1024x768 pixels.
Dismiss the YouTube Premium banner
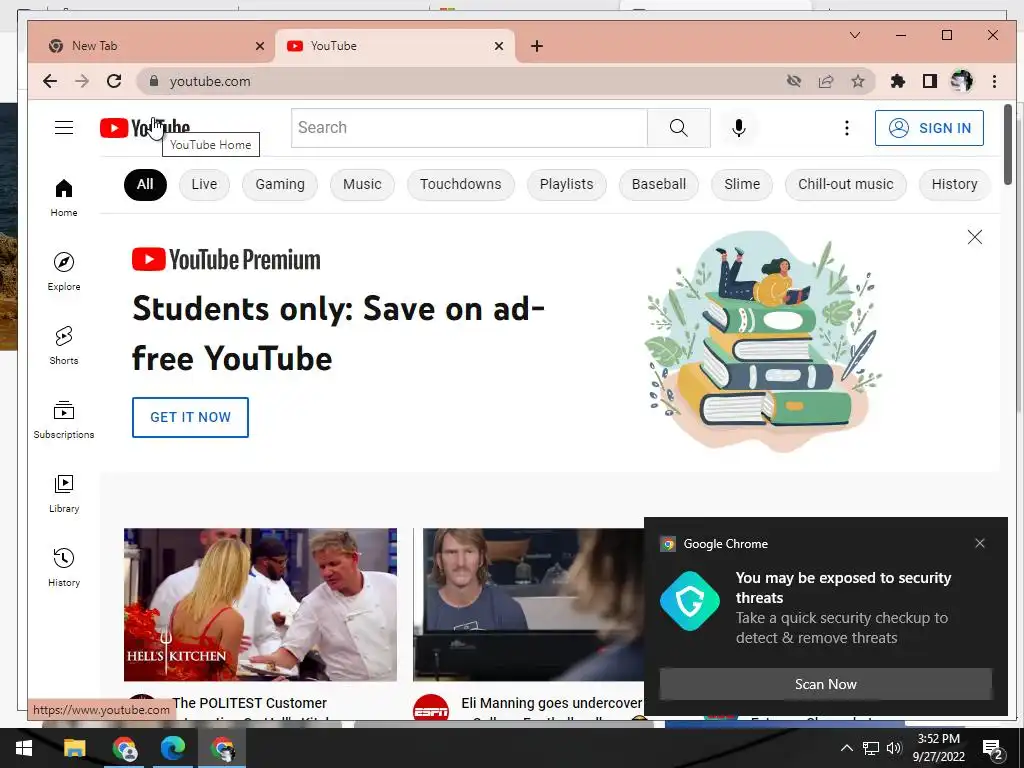tap(974, 237)
